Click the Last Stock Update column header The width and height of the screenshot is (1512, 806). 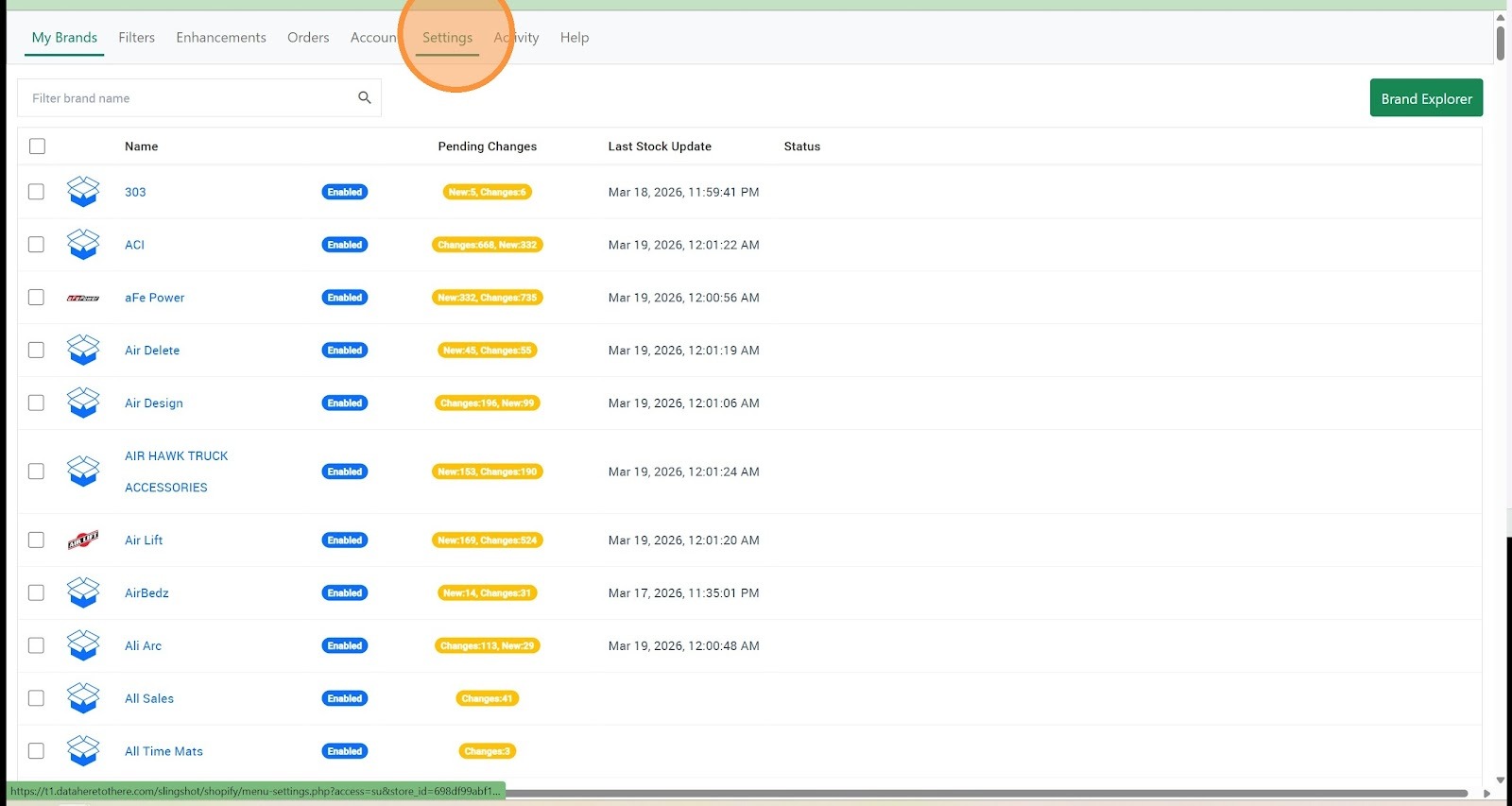660,146
